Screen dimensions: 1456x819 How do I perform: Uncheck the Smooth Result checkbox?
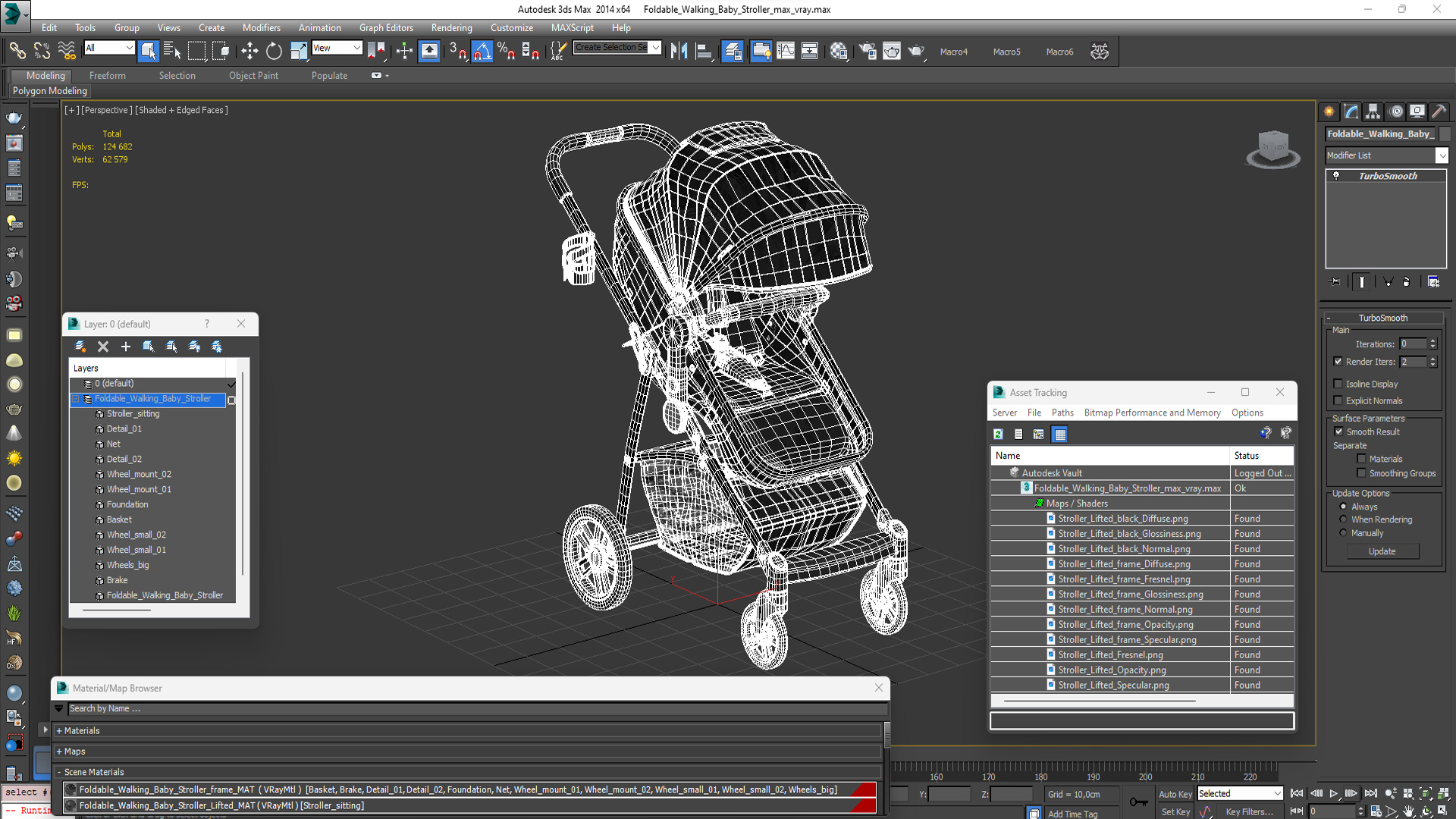click(1338, 431)
